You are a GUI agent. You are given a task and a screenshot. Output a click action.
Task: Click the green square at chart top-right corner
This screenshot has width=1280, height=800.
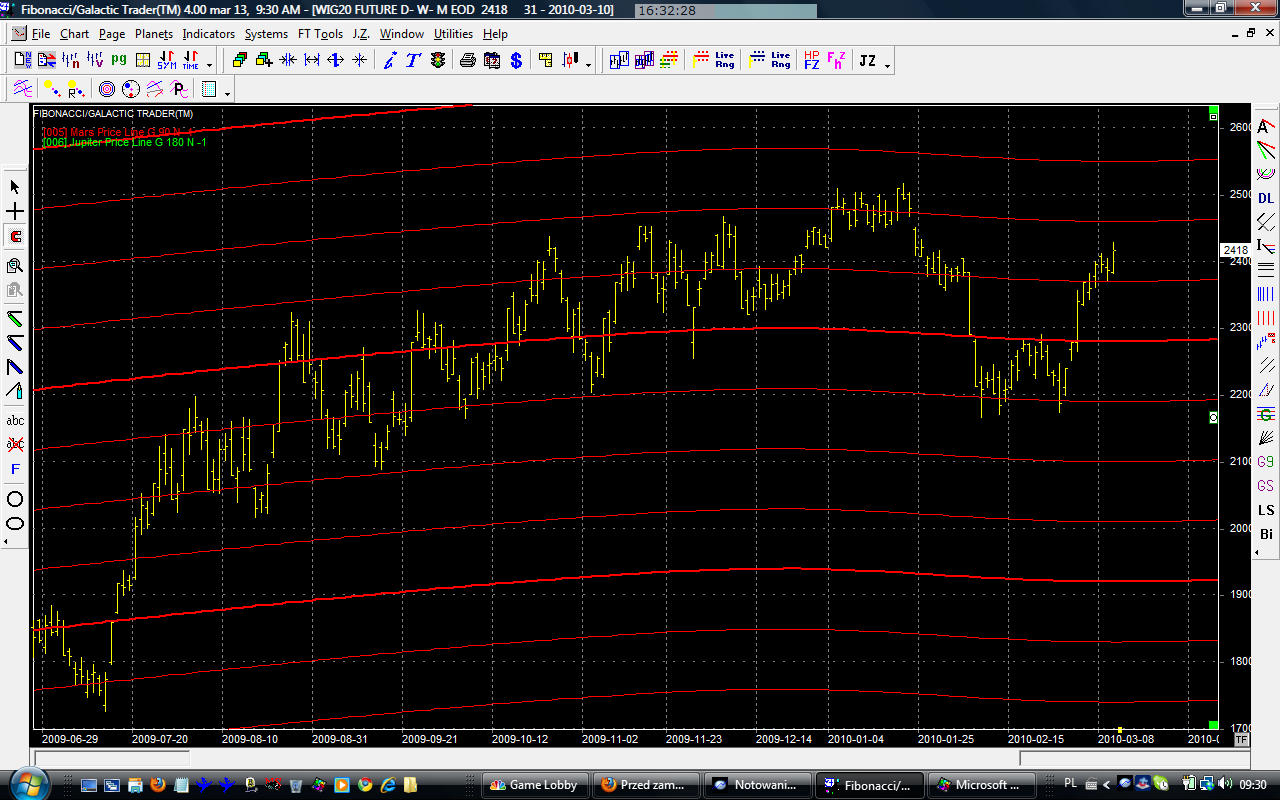pos(1213,110)
